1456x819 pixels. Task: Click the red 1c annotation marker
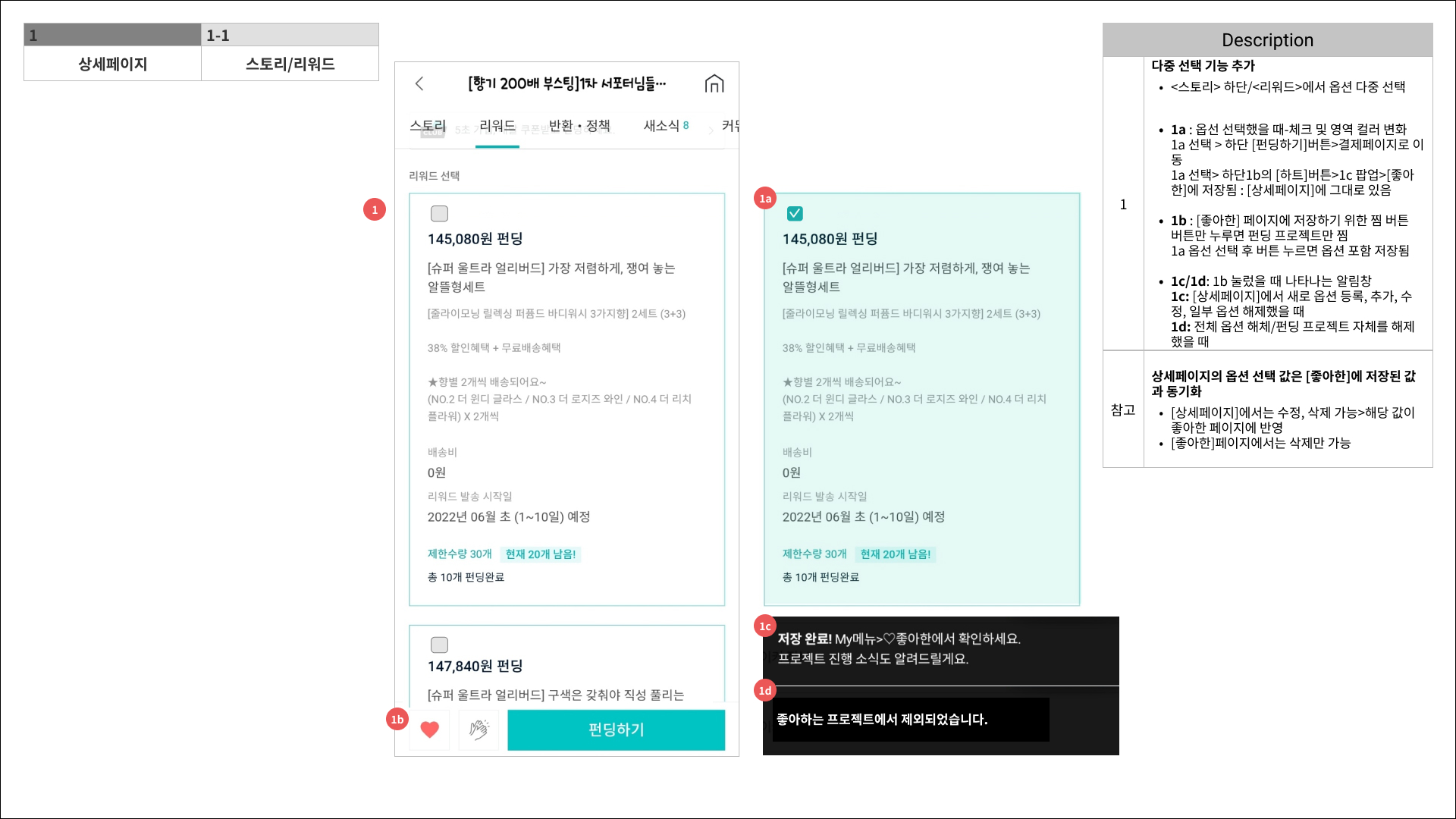765,626
